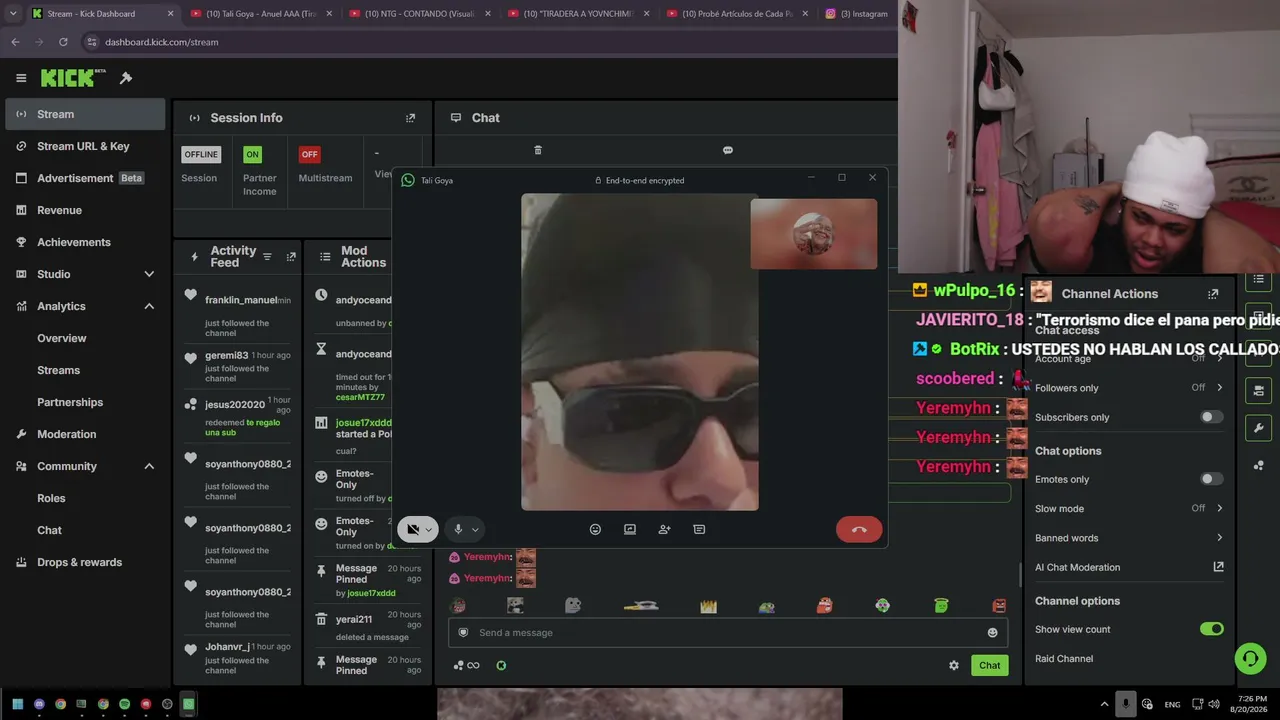Screen dimensions: 1280x720
Task: Open Stream URL & Key page
Action: coord(85,146)
